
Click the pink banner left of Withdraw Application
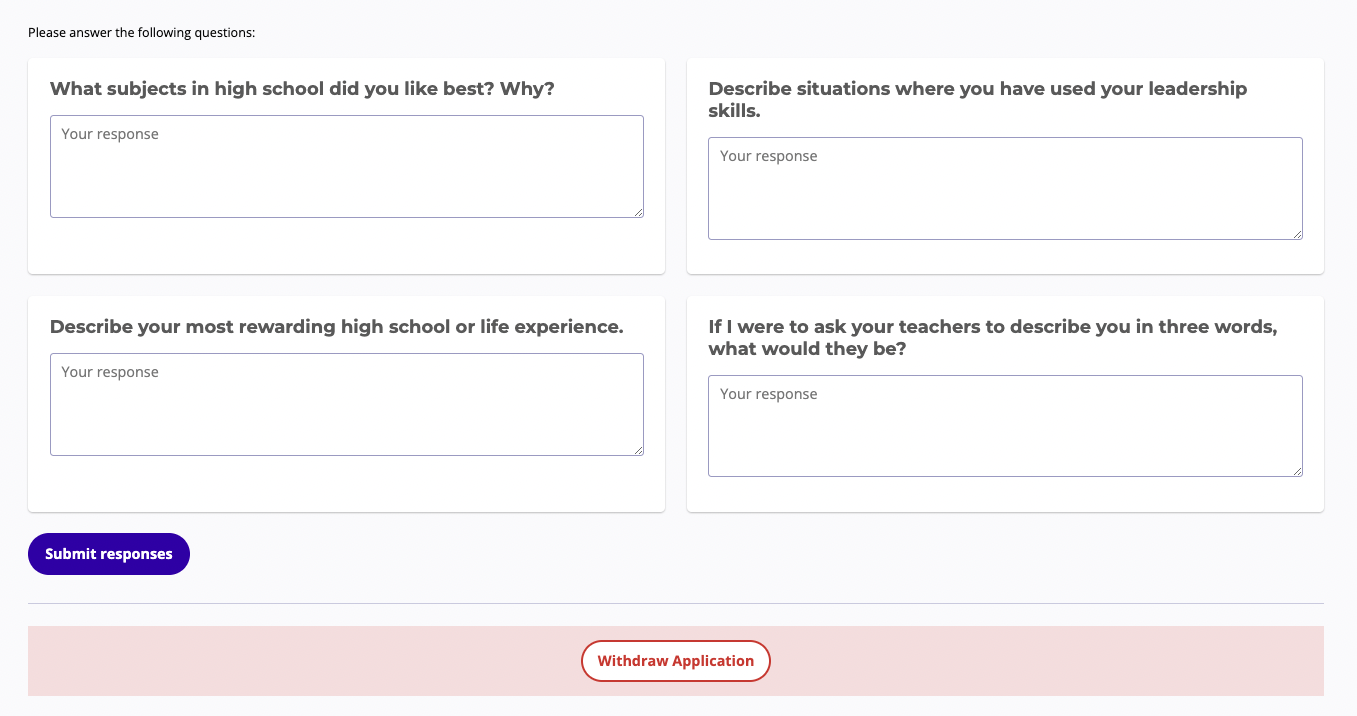coord(300,661)
